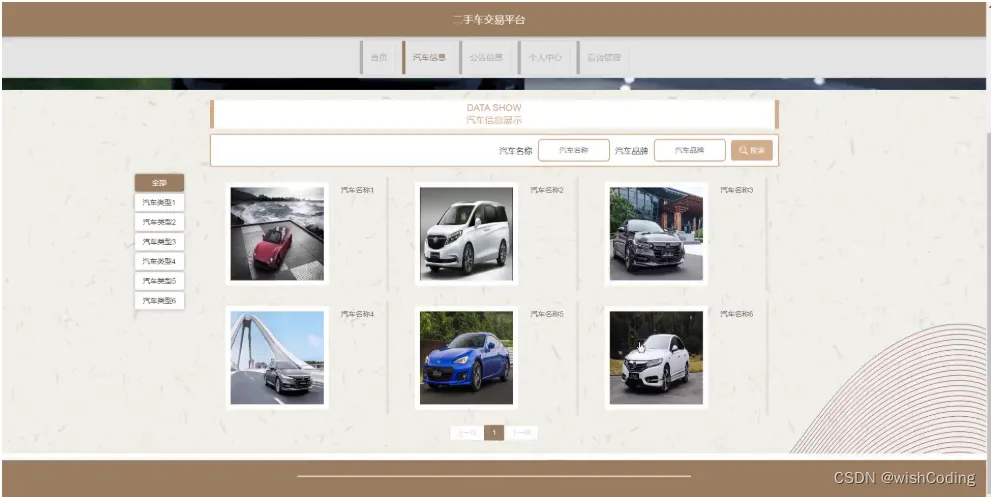
Task: Click the 汽车名称3 title
Action: (x=737, y=190)
